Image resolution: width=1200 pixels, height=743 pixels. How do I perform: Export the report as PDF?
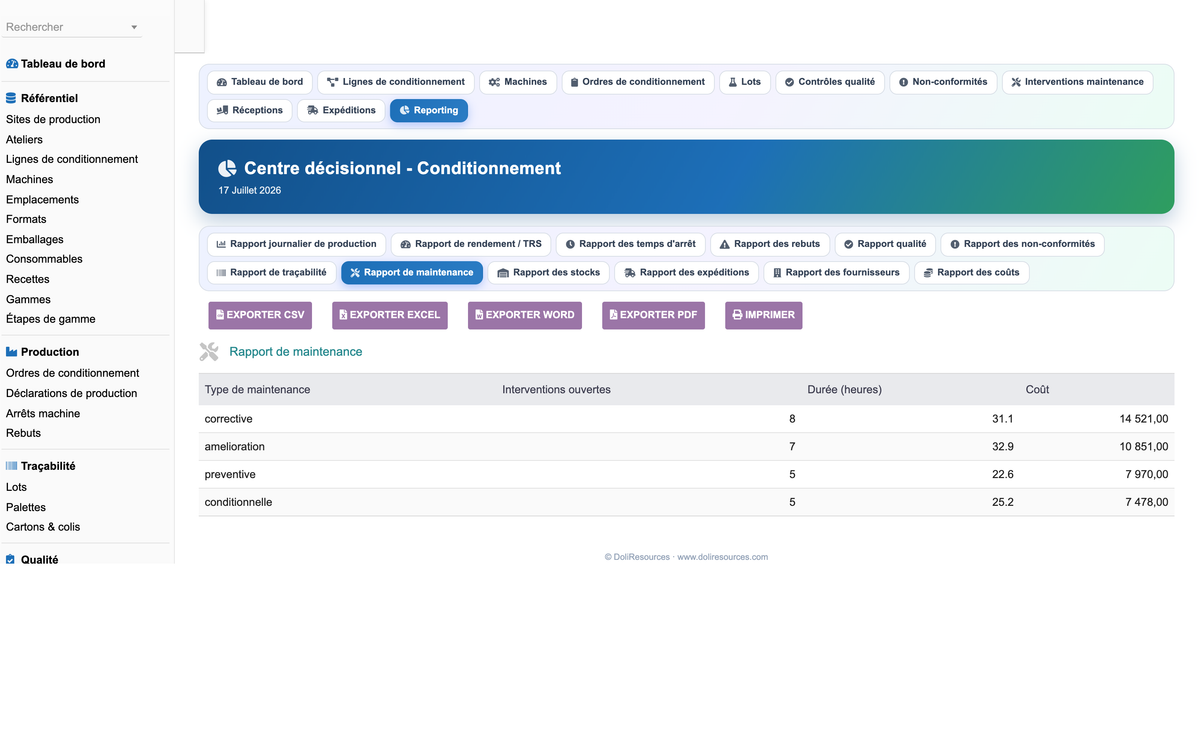pos(653,315)
